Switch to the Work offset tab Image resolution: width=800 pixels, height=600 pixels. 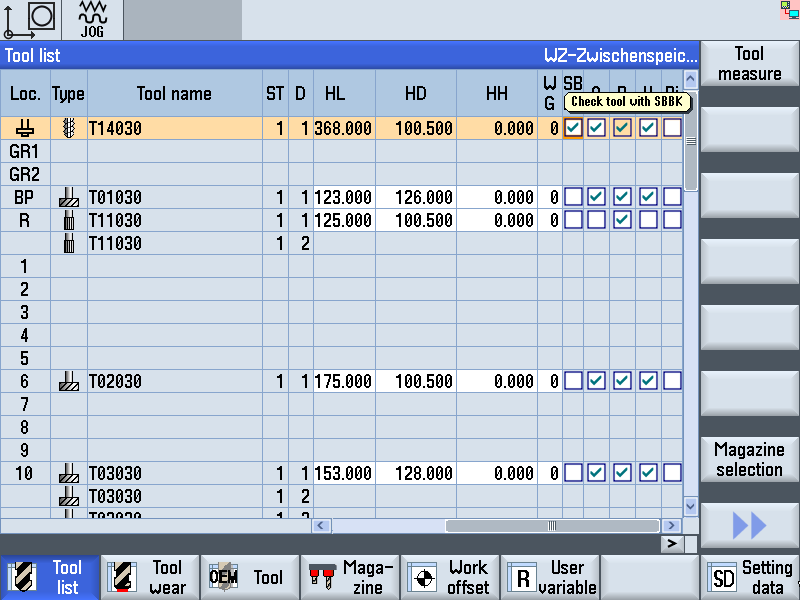point(450,577)
